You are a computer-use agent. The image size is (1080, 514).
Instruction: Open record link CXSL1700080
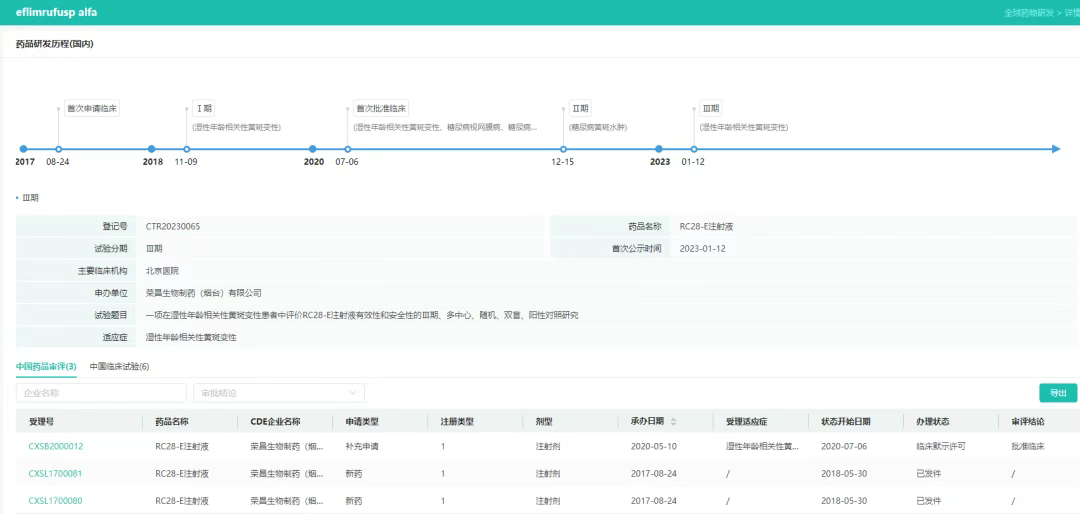tap(56, 500)
